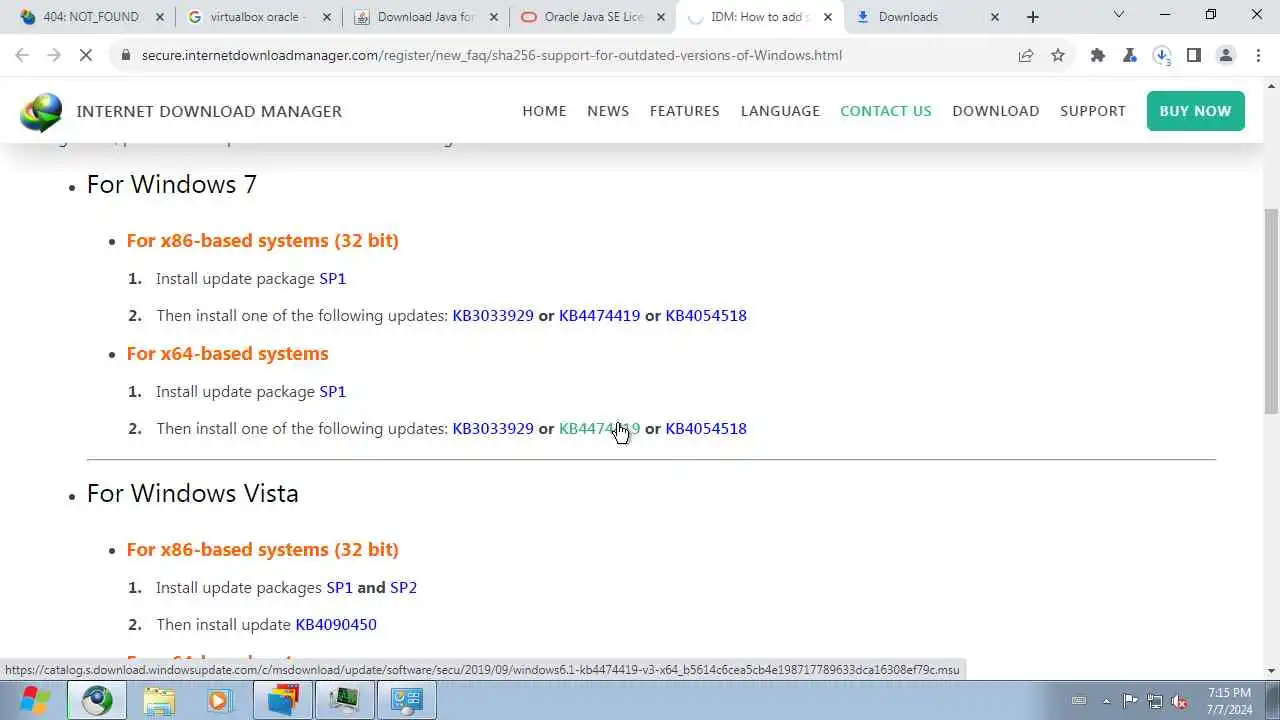Viewport: 1280px width, 720px height.
Task: Close the Downloads tab
Action: point(995,17)
